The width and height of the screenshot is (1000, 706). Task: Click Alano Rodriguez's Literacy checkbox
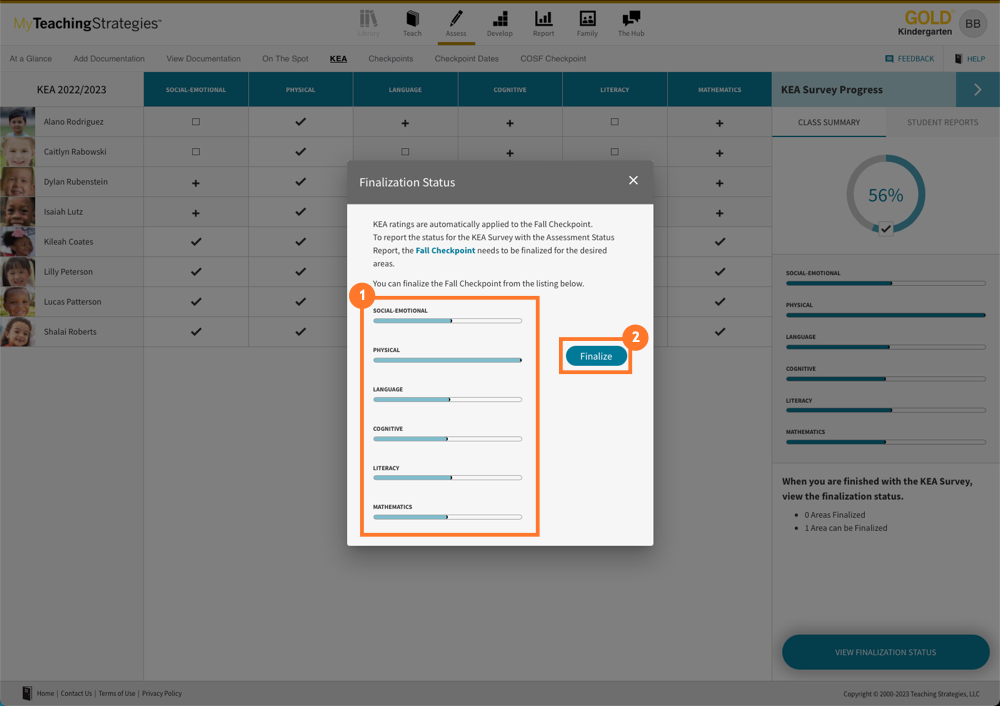(615, 122)
